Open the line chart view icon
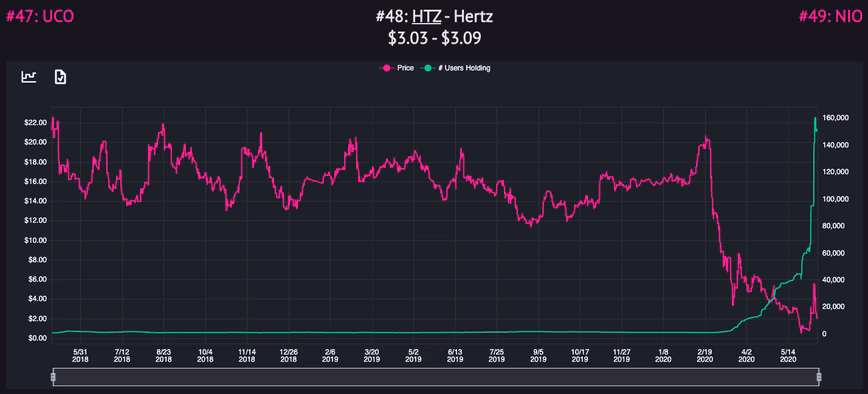The width and height of the screenshot is (868, 394). [x=29, y=77]
